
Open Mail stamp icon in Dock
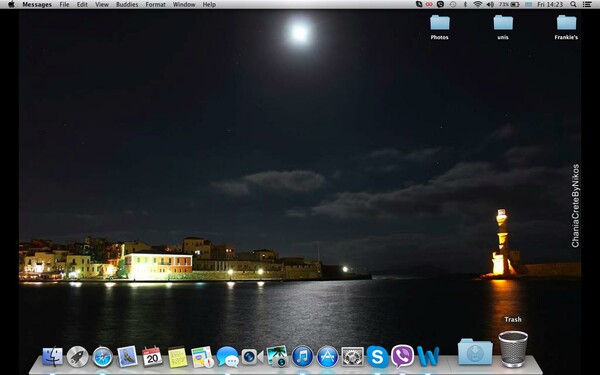pyautogui.click(x=127, y=357)
